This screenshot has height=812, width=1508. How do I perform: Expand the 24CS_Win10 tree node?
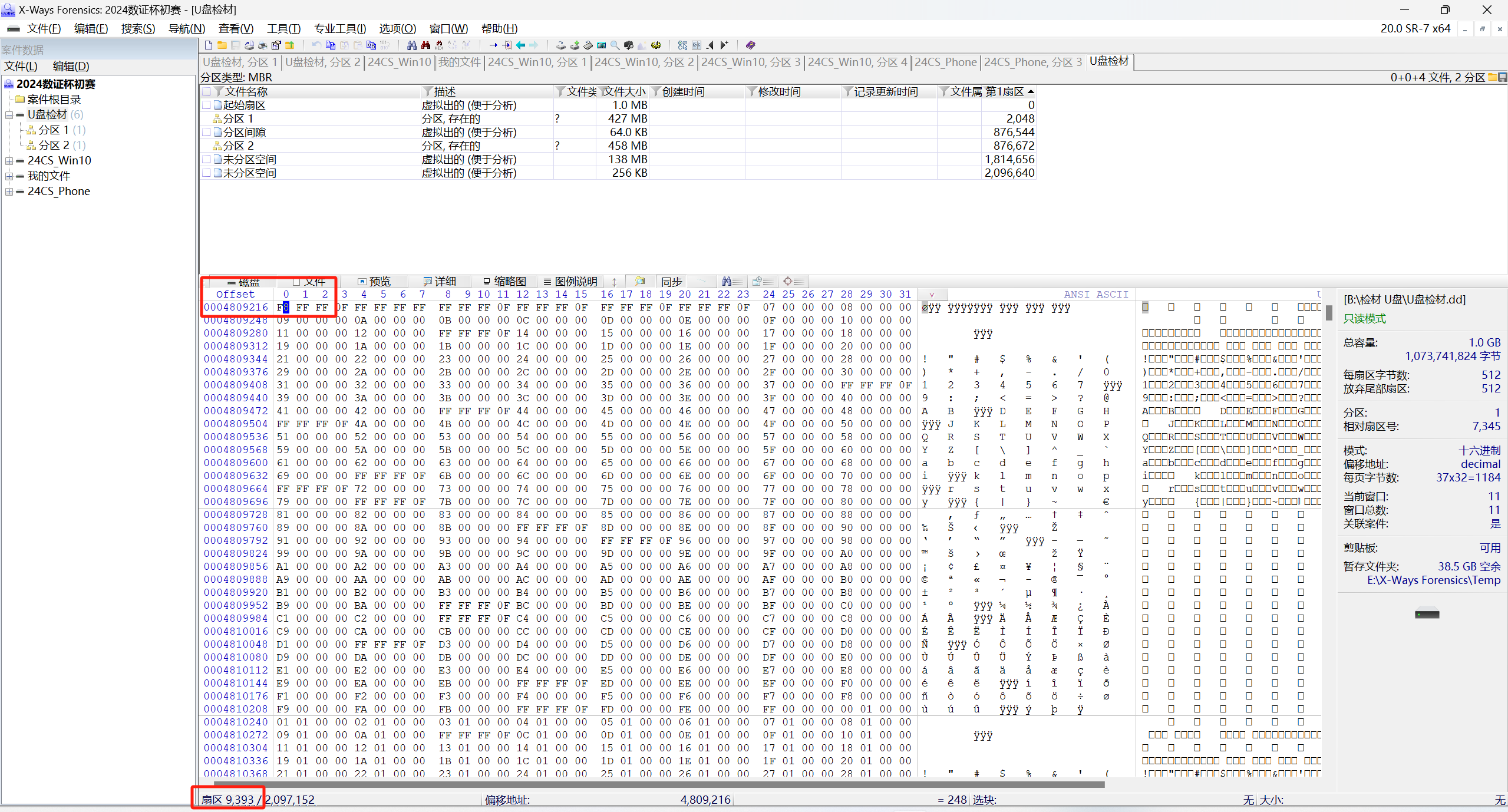tap(9, 160)
